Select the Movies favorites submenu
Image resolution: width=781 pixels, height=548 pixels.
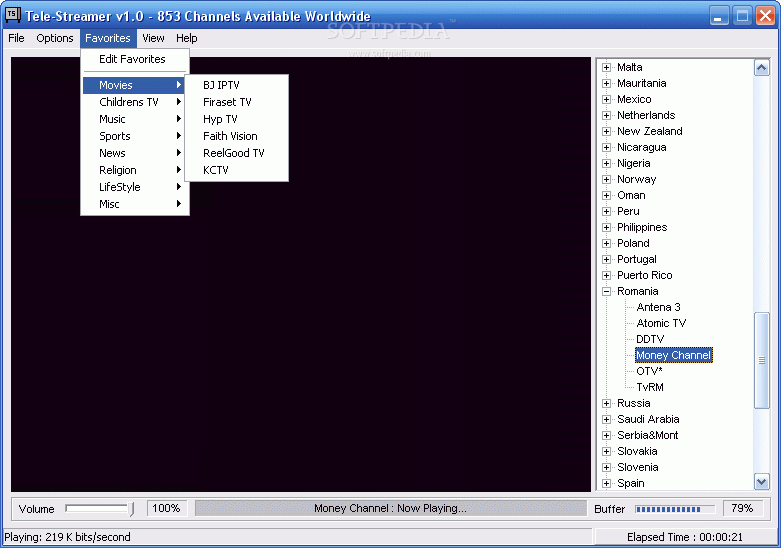click(135, 85)
